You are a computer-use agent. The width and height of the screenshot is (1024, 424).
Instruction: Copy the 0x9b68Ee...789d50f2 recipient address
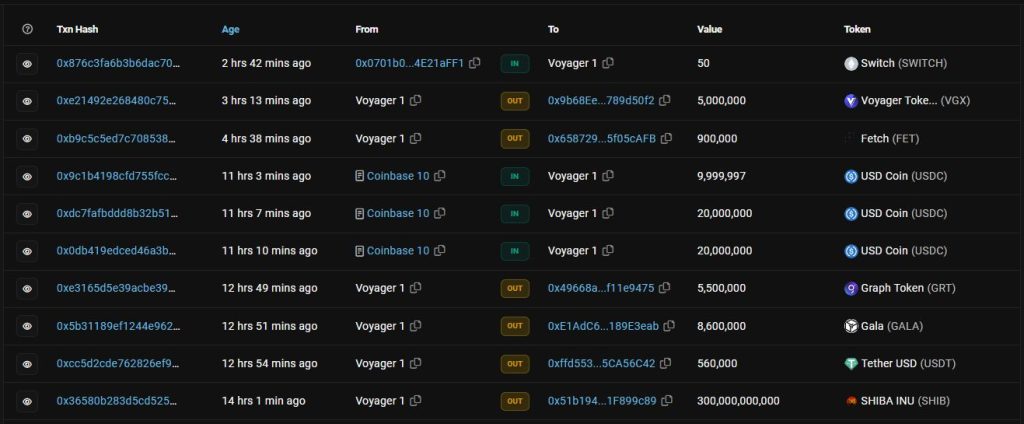(x=665, y=100)
